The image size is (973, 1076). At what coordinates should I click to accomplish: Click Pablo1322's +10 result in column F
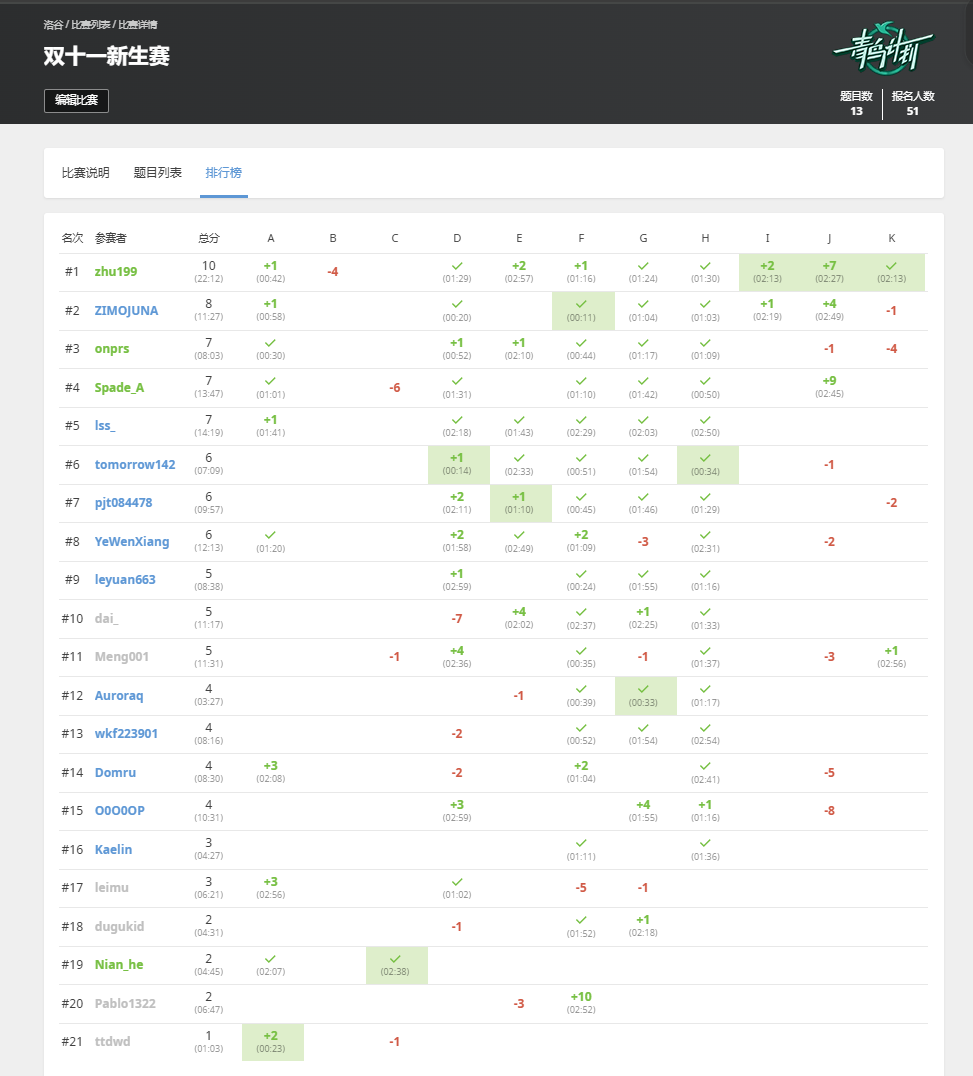tap(581, 997)
